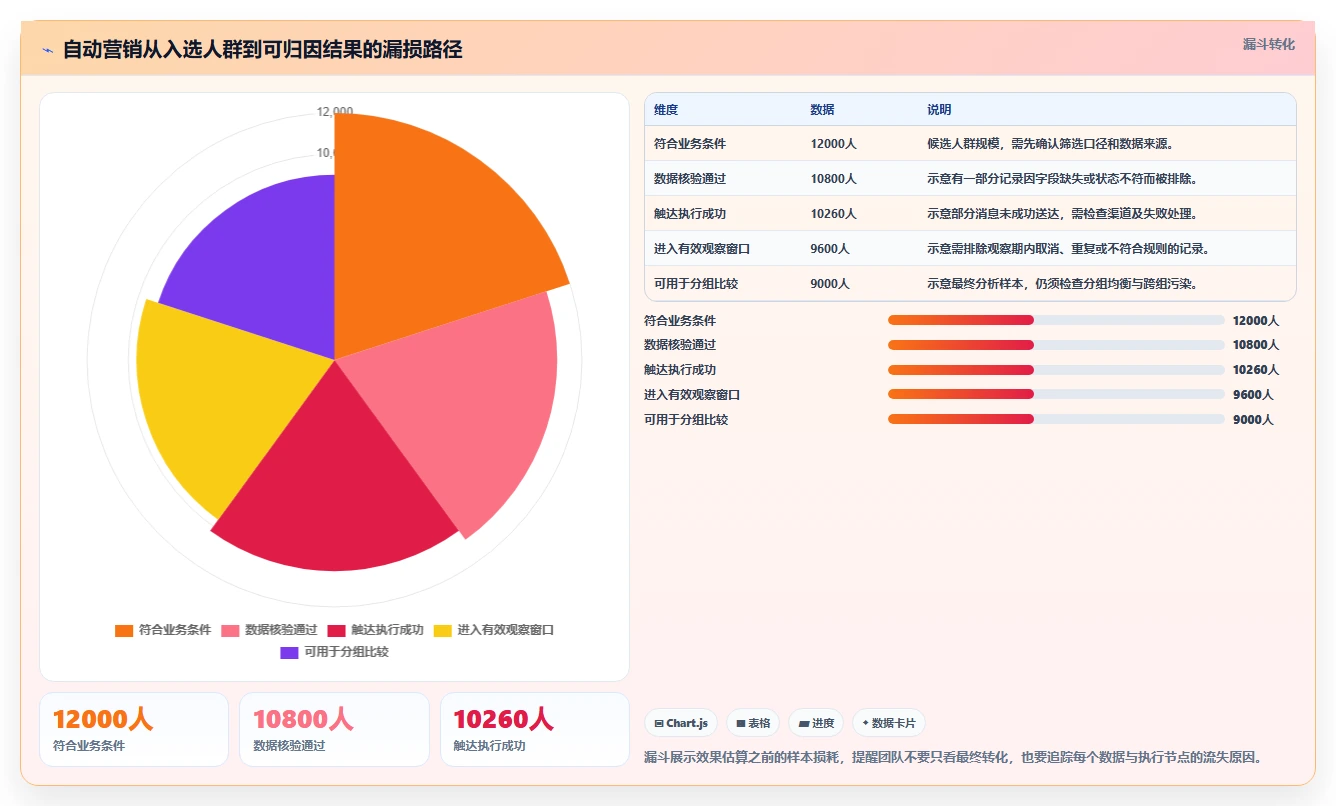This screenshot has height=806, width=1336.
Task: Click the progress bar for 触达执行成功
Action: [1056, 369]
